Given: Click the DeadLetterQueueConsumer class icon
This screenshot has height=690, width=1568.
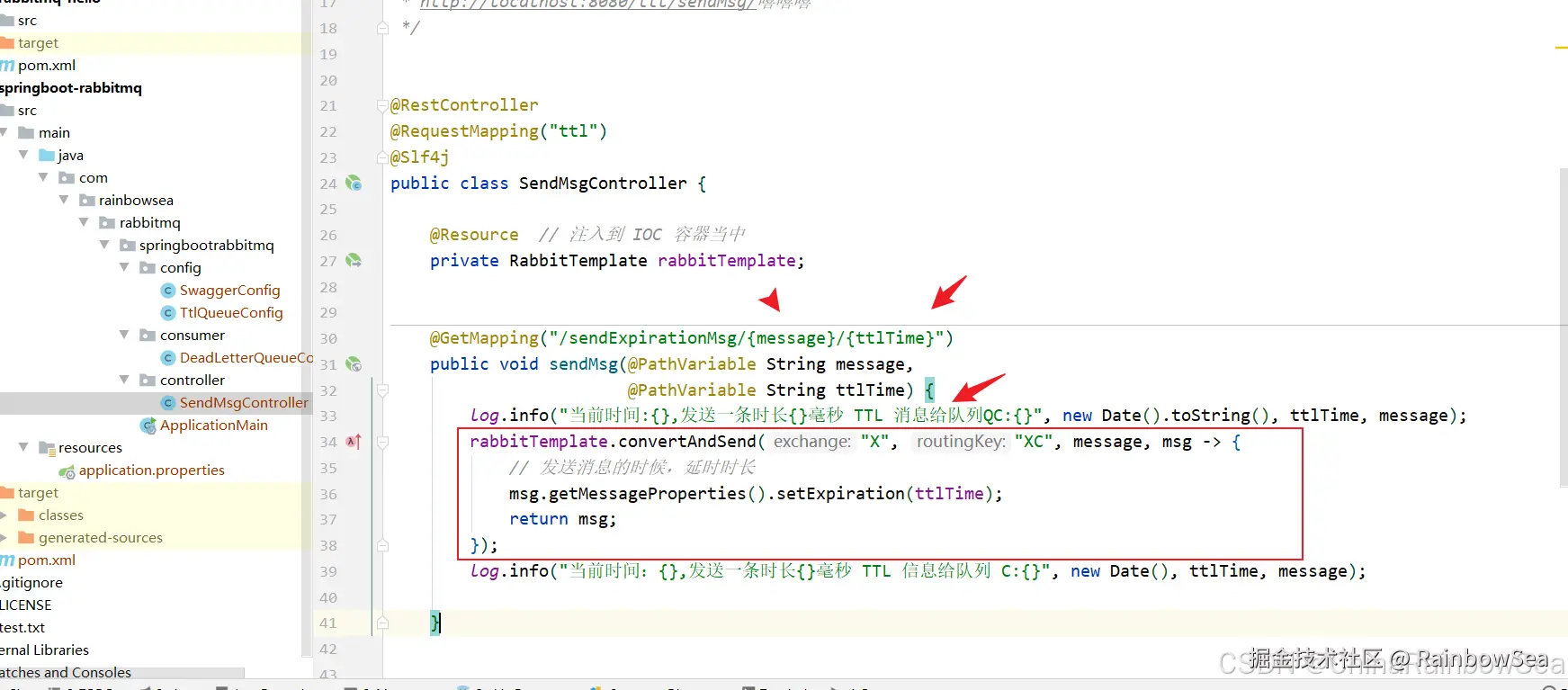Looking at the screenshot, I should point(167,358).
